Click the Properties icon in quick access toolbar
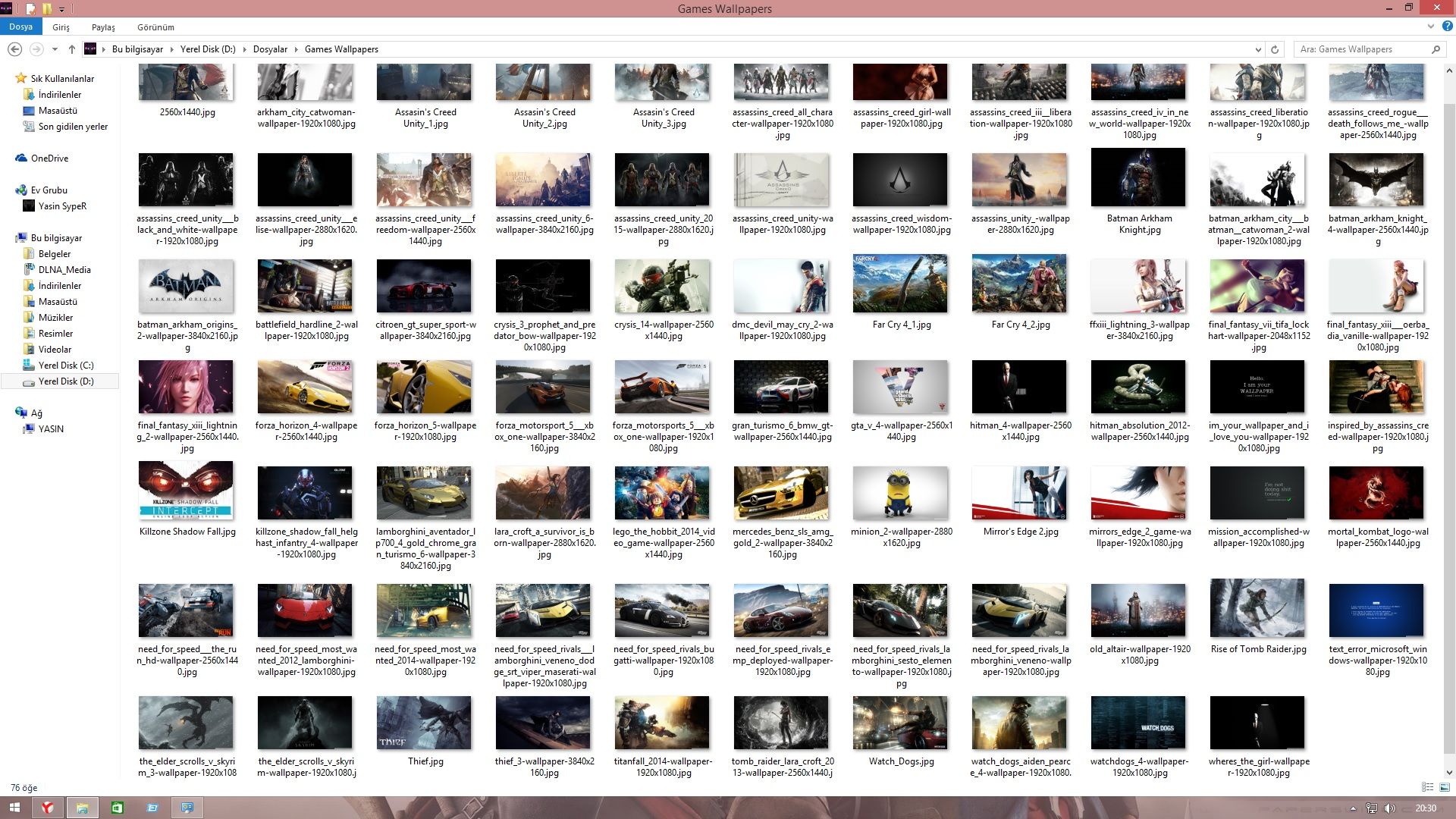 30,9
